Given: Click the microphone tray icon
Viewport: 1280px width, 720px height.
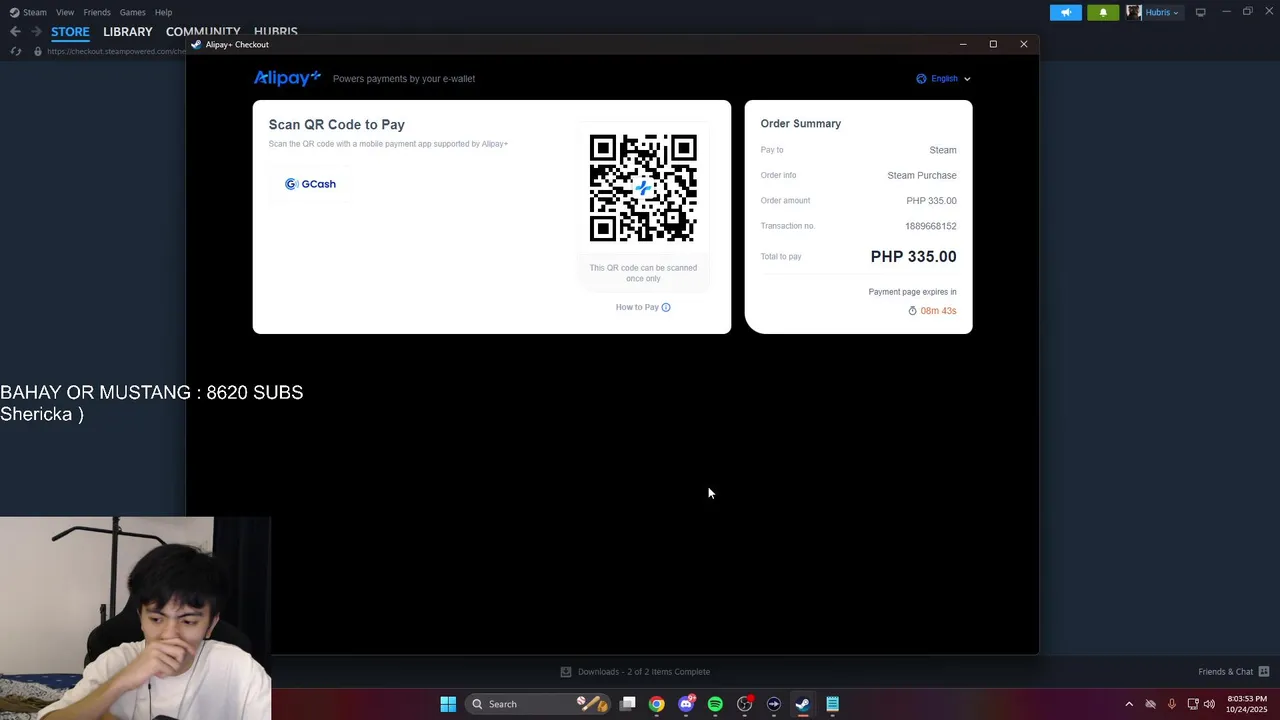Looking at the screenshot, I should (x=1171, y=704).
